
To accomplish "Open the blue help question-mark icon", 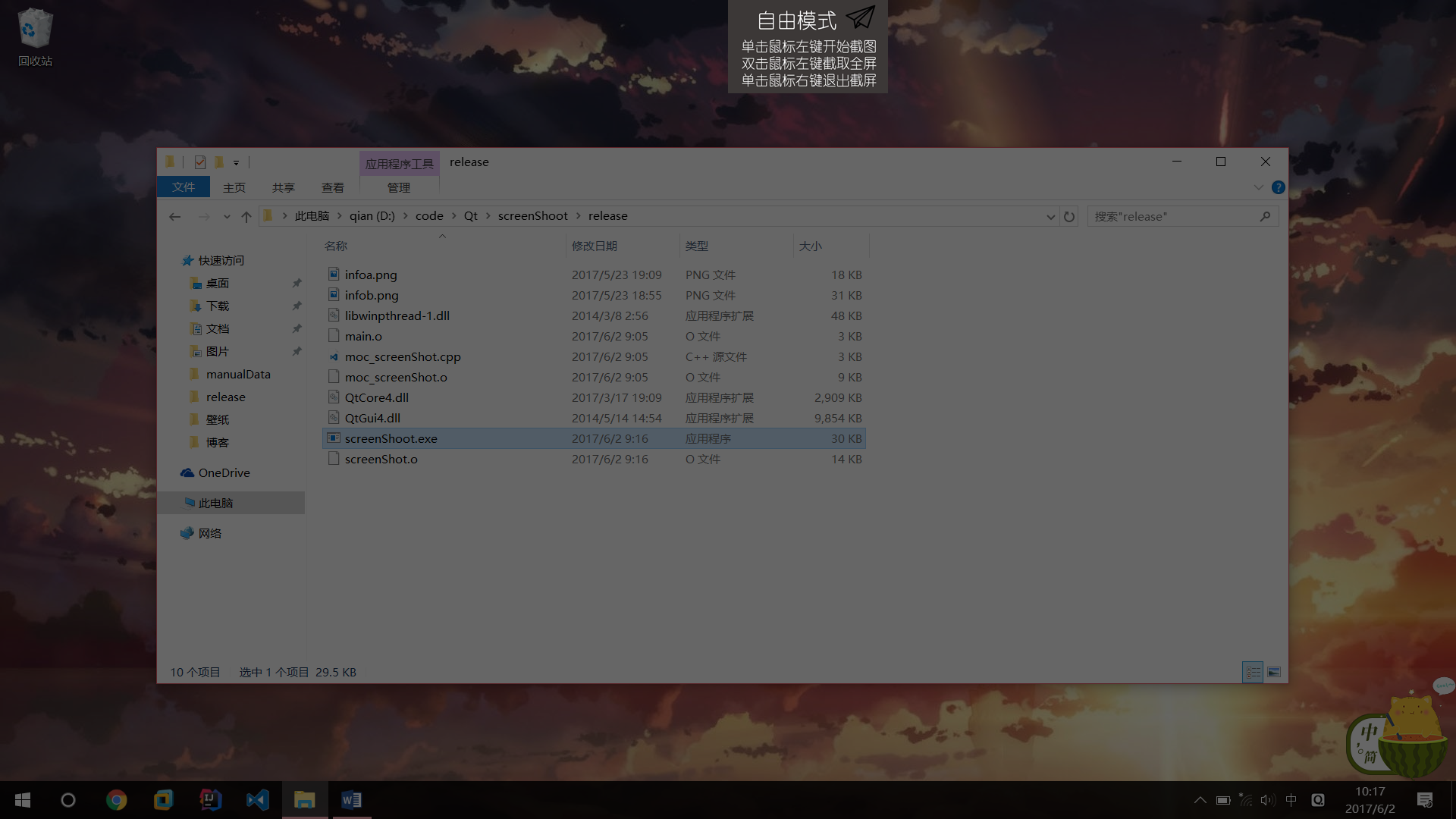I will click(x=1279, y=187).
